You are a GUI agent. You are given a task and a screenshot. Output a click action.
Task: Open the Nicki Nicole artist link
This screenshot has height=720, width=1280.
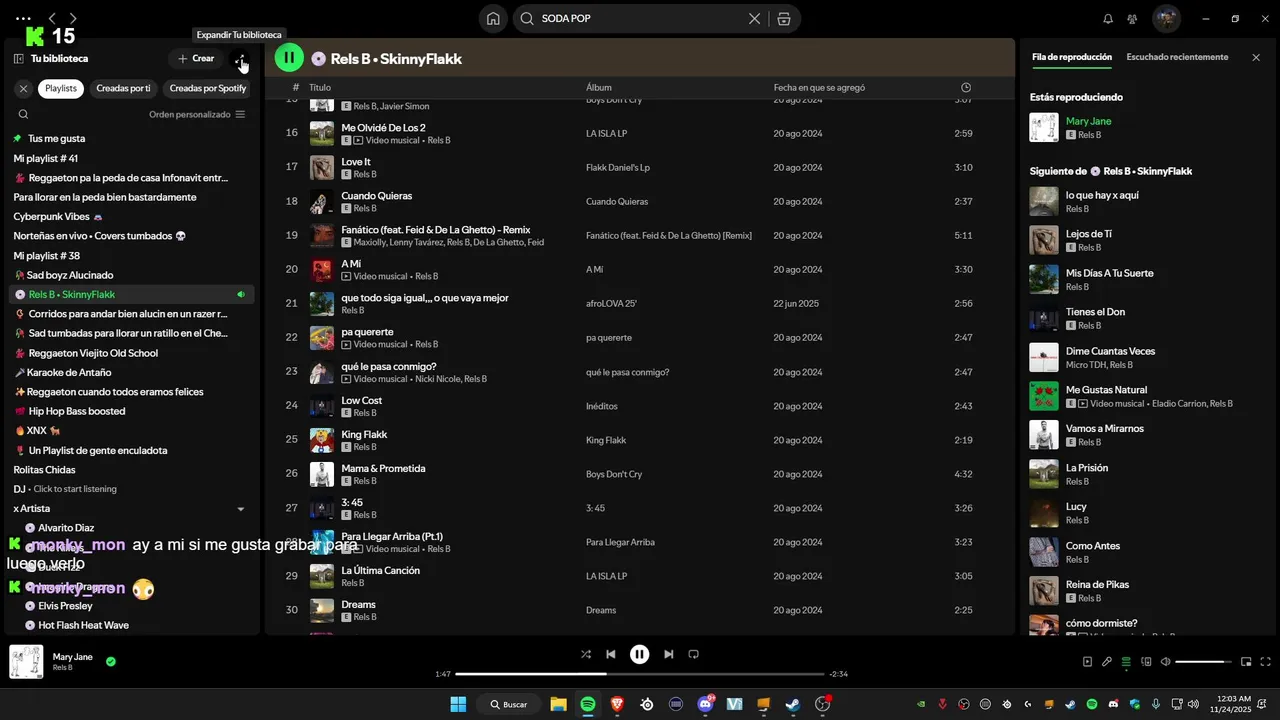tap(436, 379)
